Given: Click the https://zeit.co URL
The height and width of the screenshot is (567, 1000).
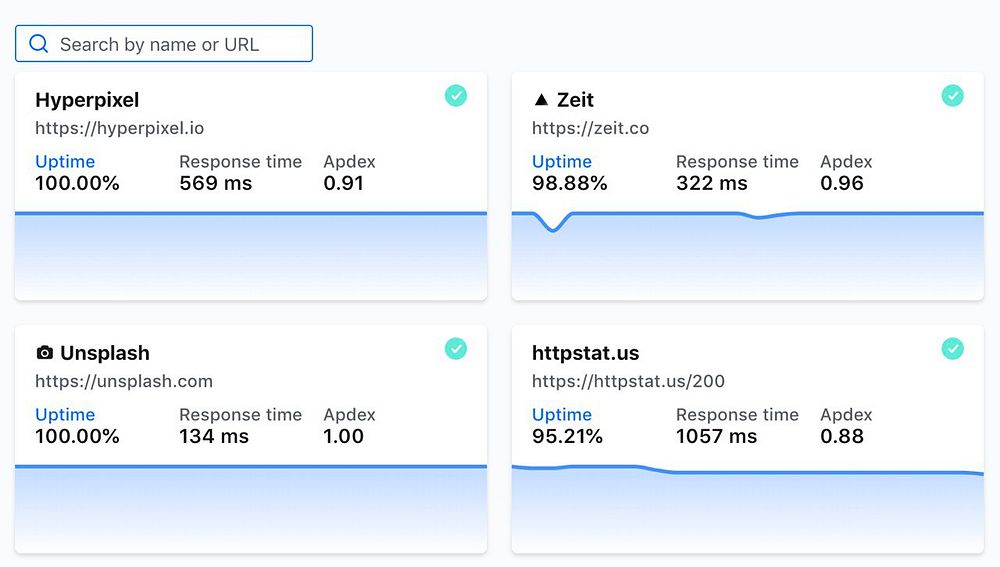Looking at the screenshot, I should click(x=591, y=128).
